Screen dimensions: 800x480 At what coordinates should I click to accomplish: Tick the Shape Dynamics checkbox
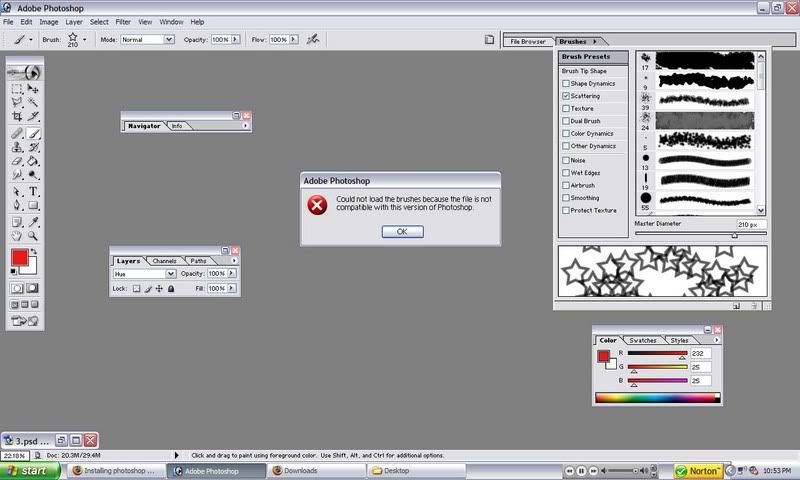point(566,83)
